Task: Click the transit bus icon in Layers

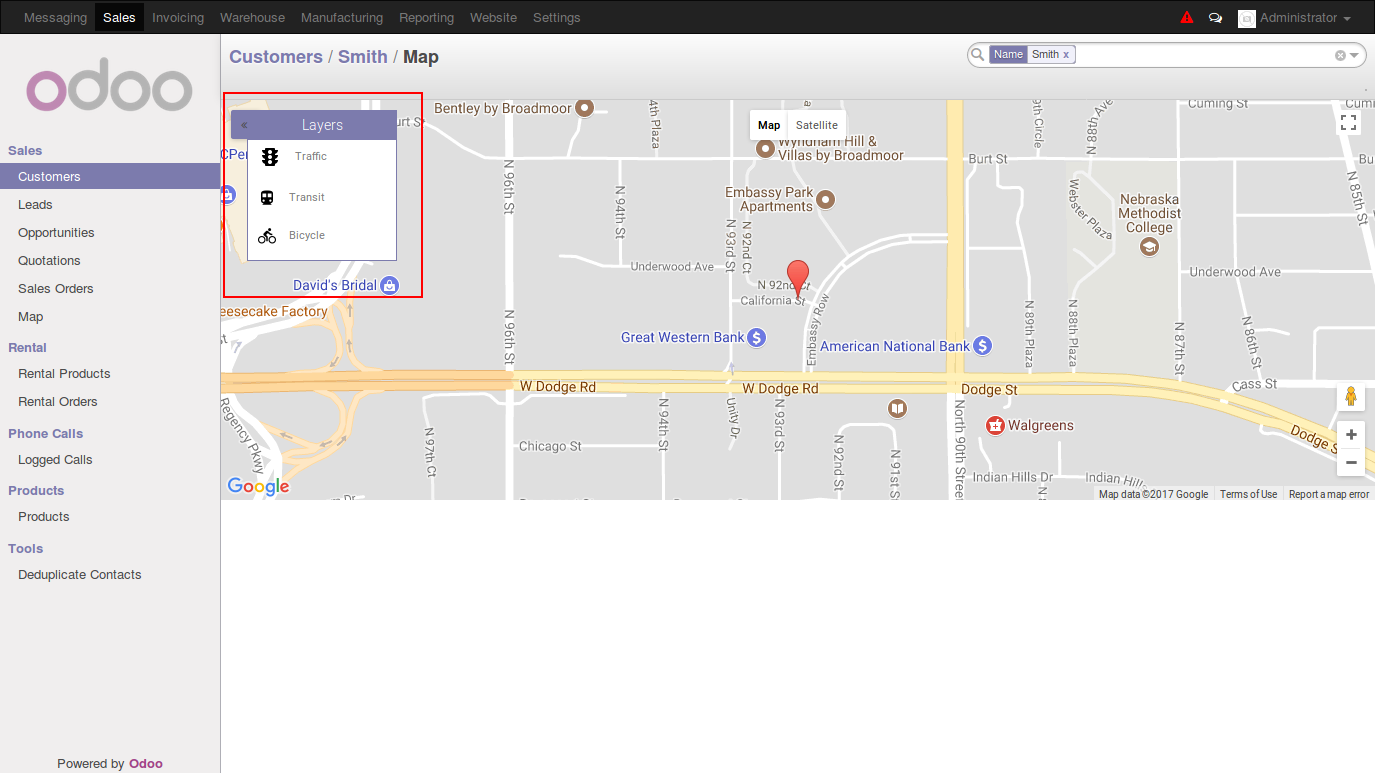Action: pos(267,198)
